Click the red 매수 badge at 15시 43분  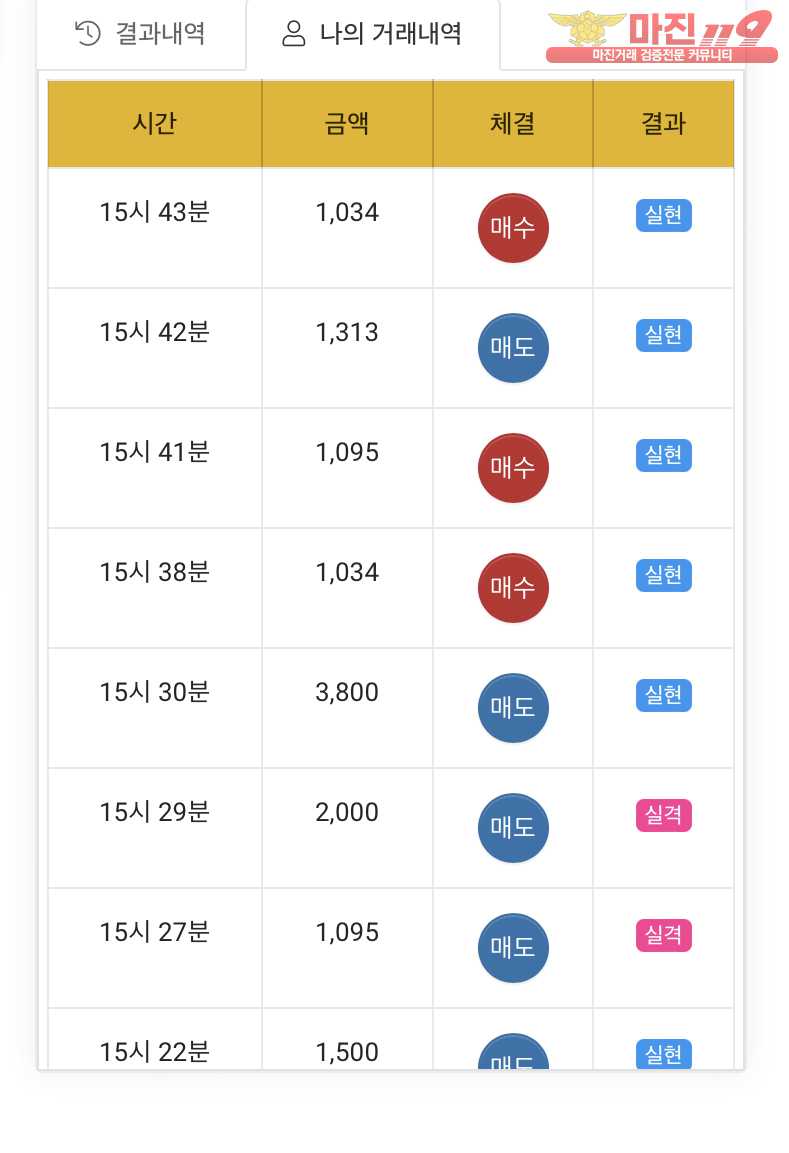pos(513,228)
